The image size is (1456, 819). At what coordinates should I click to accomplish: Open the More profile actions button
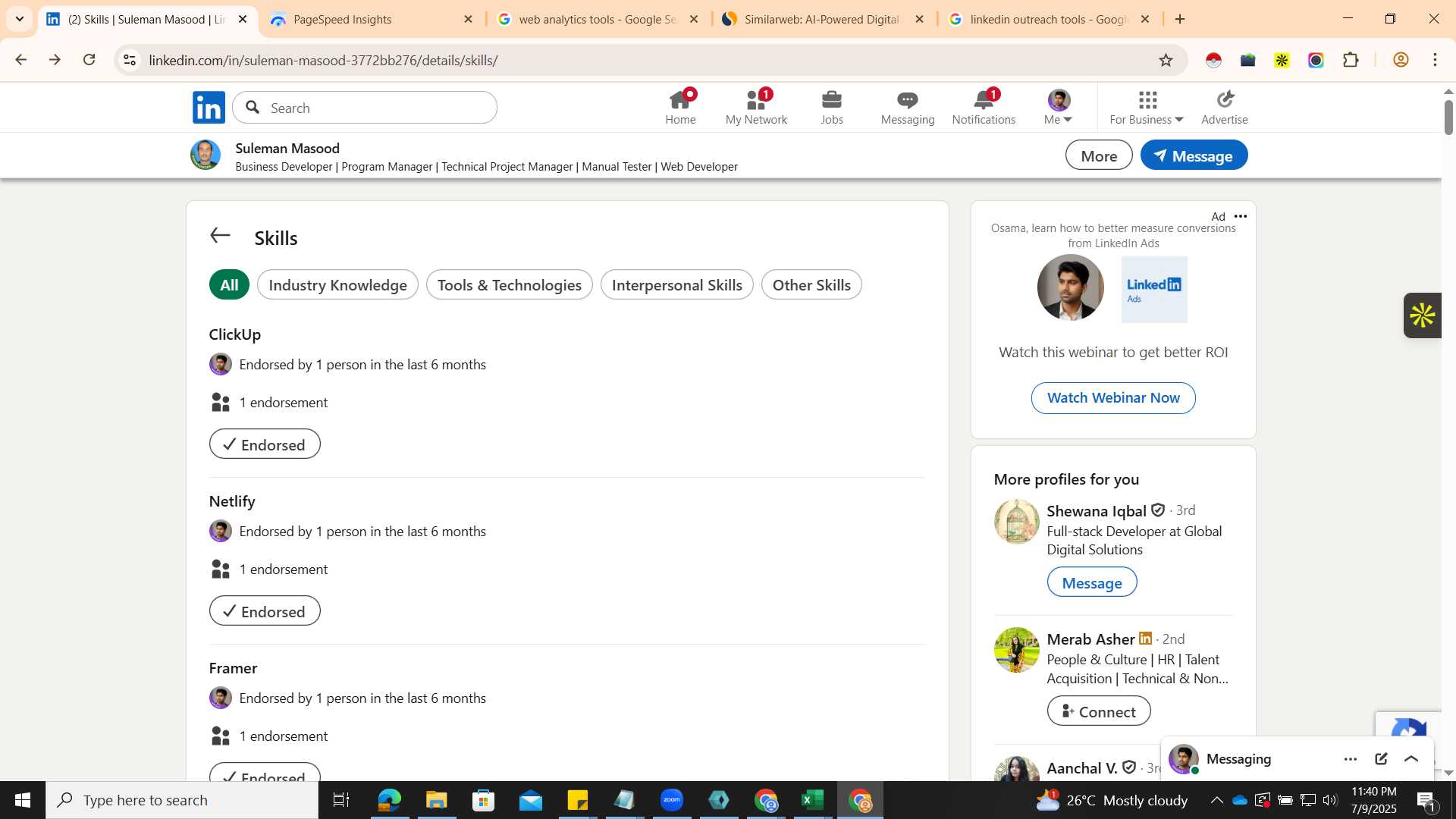coord(1099,155)
